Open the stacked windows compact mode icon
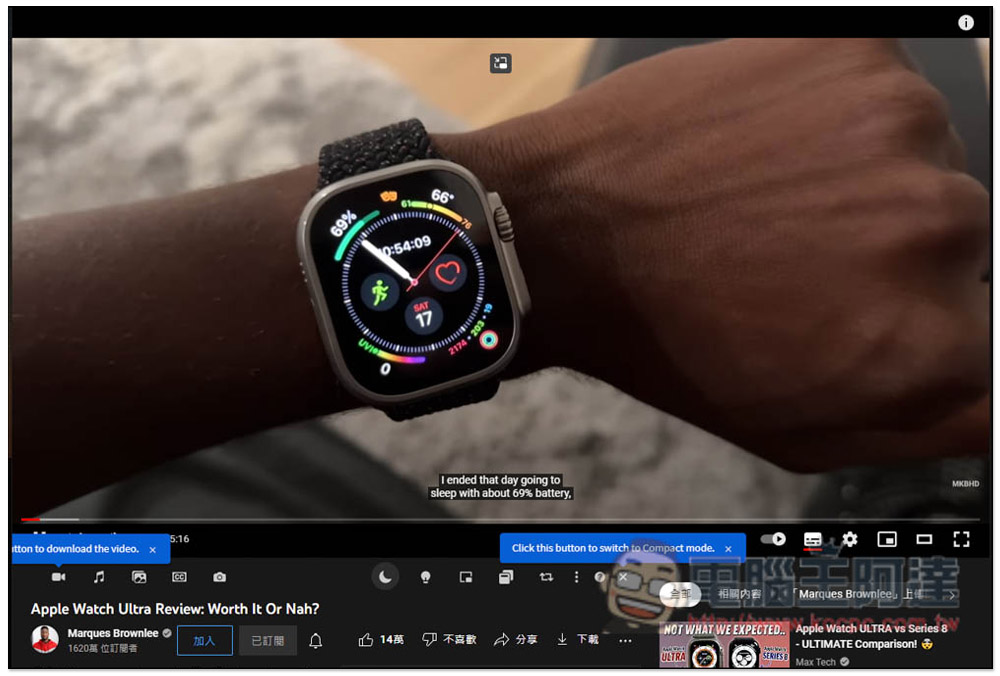This screenshot has height=676, width=1000. pos(506,577)
